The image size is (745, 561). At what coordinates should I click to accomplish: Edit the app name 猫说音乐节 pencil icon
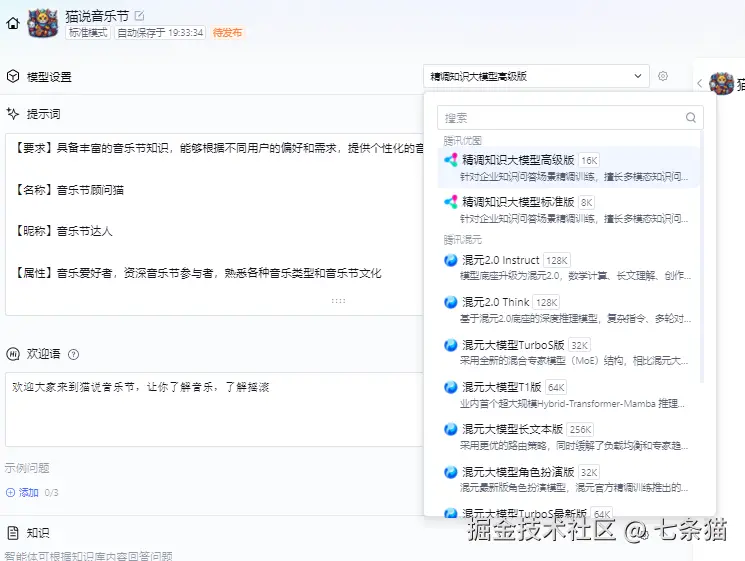click(x=139, y=16)
